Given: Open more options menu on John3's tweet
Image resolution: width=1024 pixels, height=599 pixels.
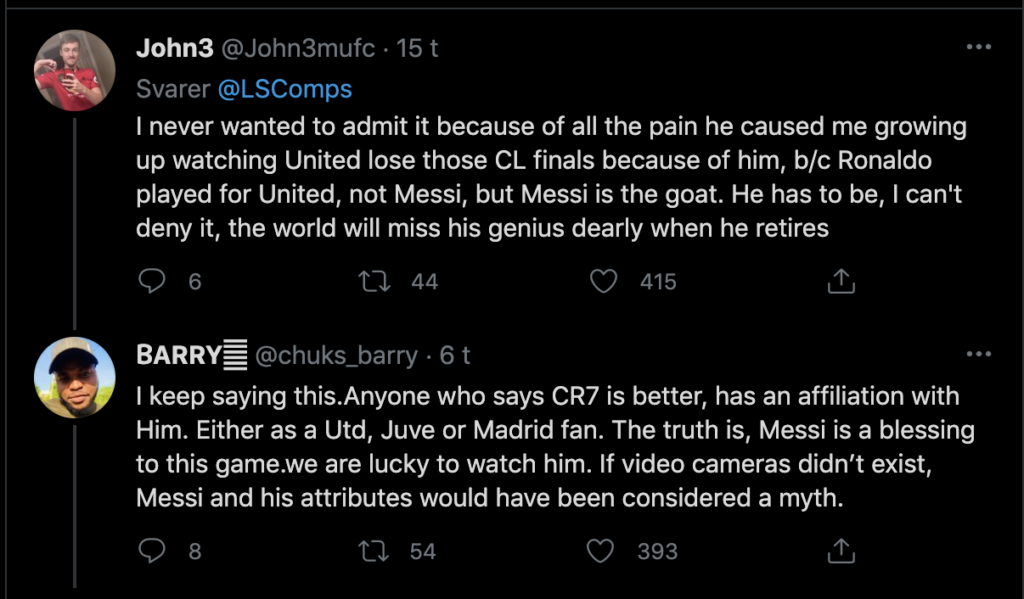Looking at the screenshot, I should click(x=978, y=47).
